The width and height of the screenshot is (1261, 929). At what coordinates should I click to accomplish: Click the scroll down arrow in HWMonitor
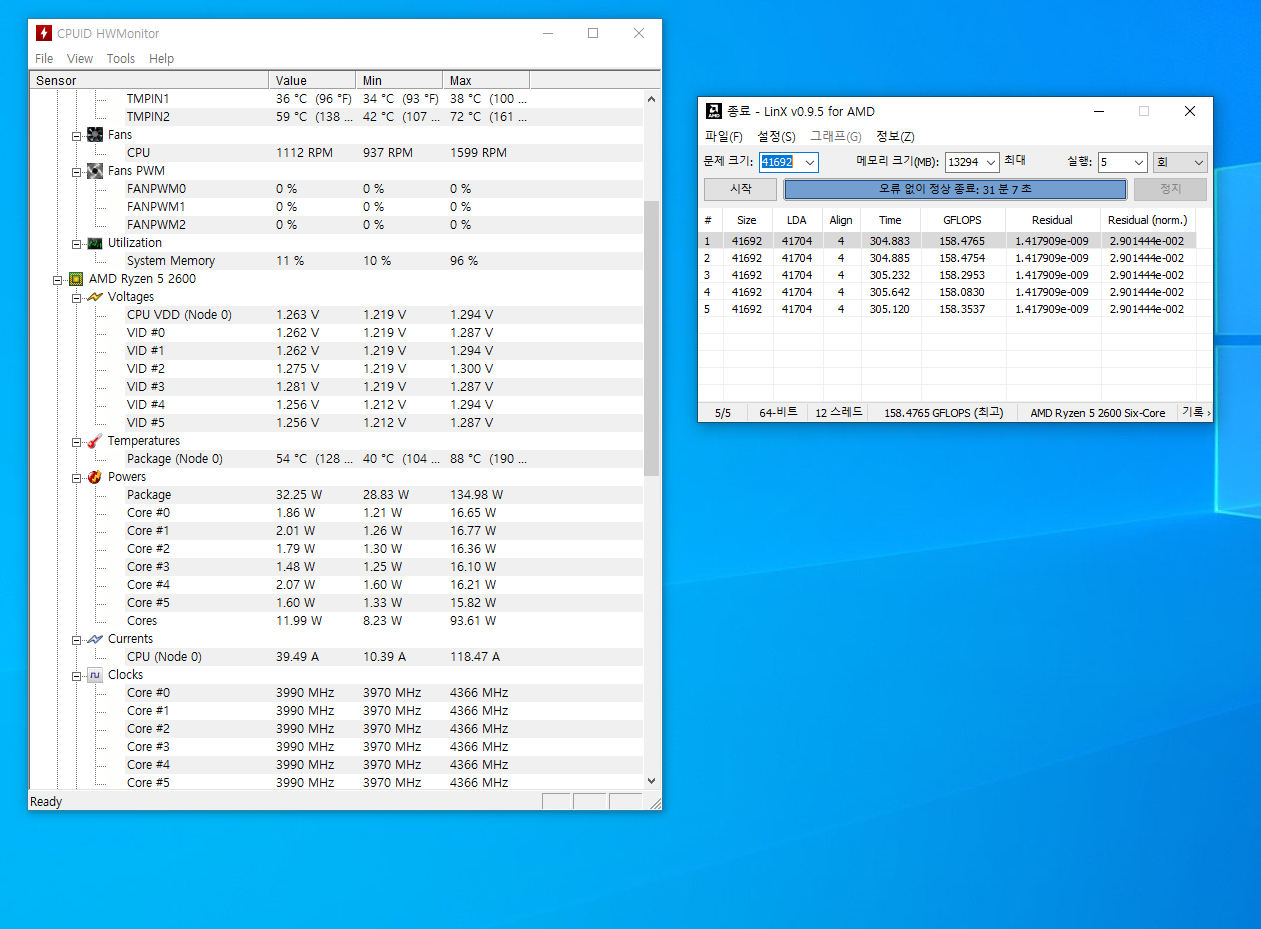click(651, 781)
